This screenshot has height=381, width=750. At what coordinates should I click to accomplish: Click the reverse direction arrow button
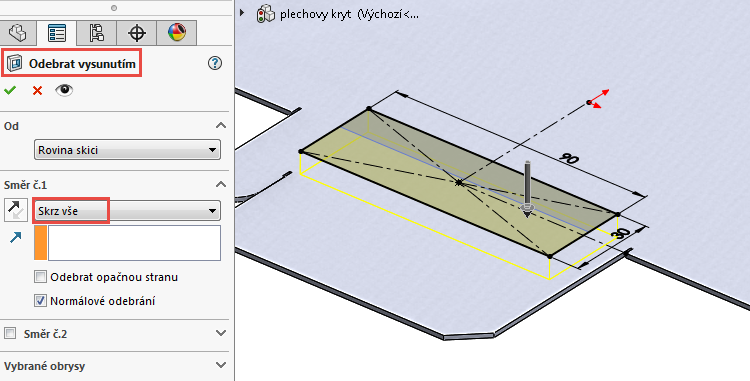[x=16, y=211]
